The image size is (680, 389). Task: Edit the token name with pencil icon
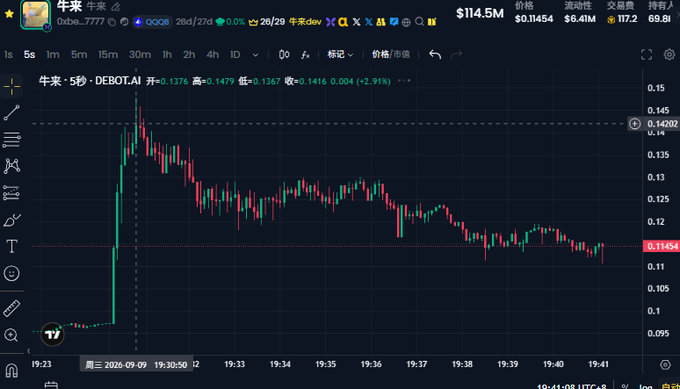[x=115, y=7]
